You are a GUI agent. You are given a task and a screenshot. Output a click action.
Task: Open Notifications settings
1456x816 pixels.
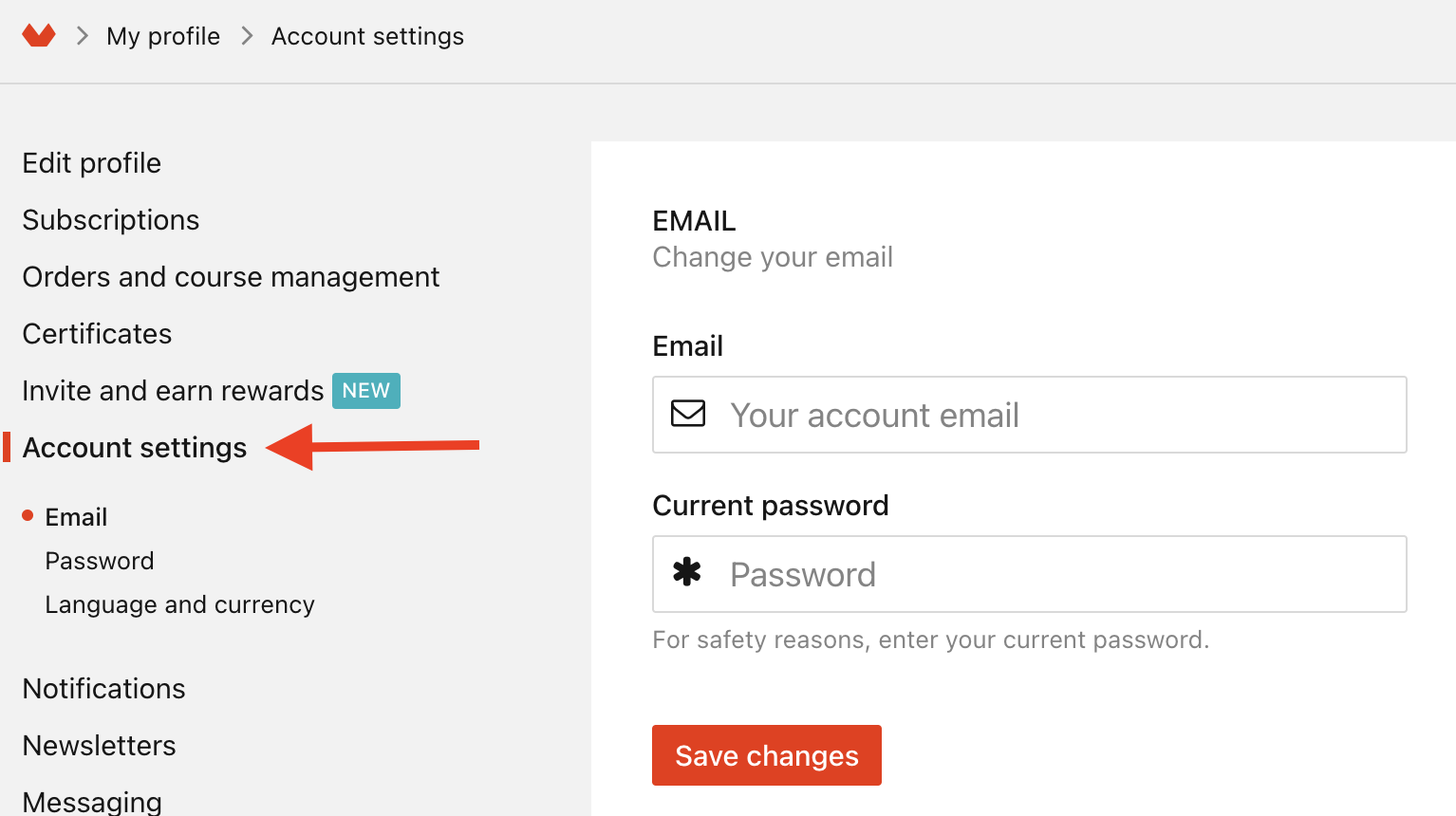click(x=104, y=689)
